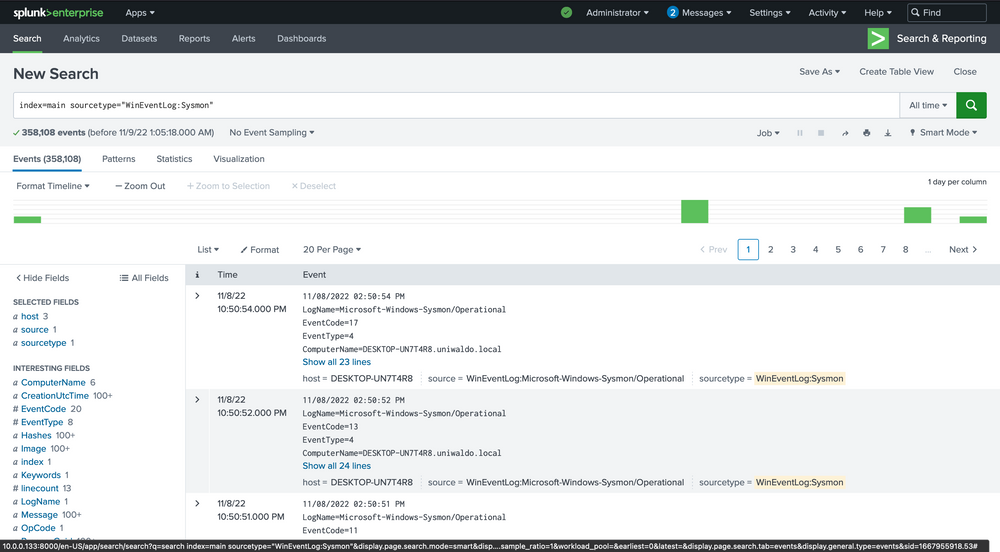Open the Dashboards navigation tab
The image size is (1000, 552).
(301, 39)
